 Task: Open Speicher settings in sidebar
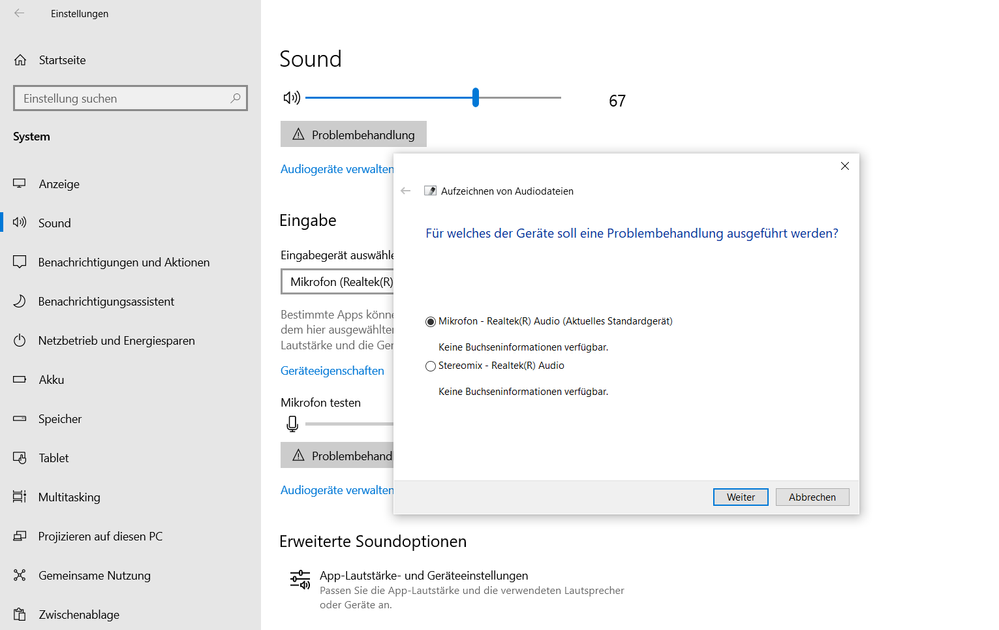pos(60,419)
